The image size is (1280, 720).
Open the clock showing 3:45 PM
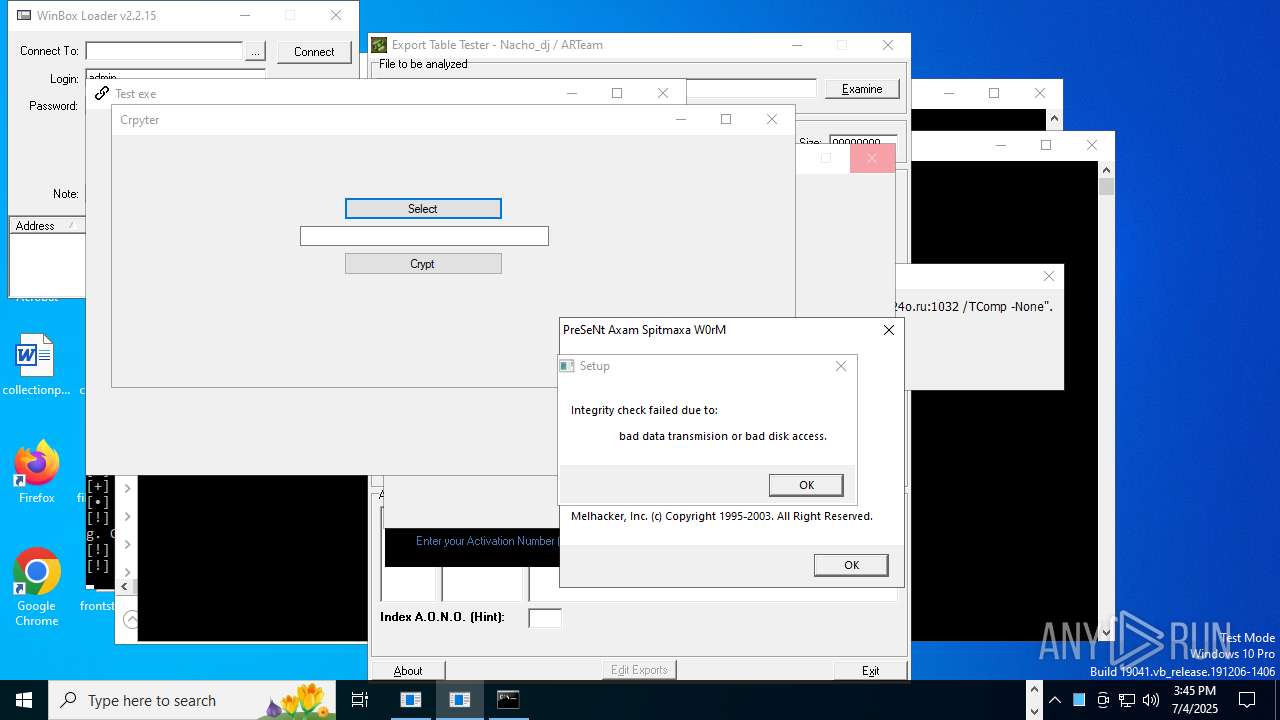click(1195, 700)
